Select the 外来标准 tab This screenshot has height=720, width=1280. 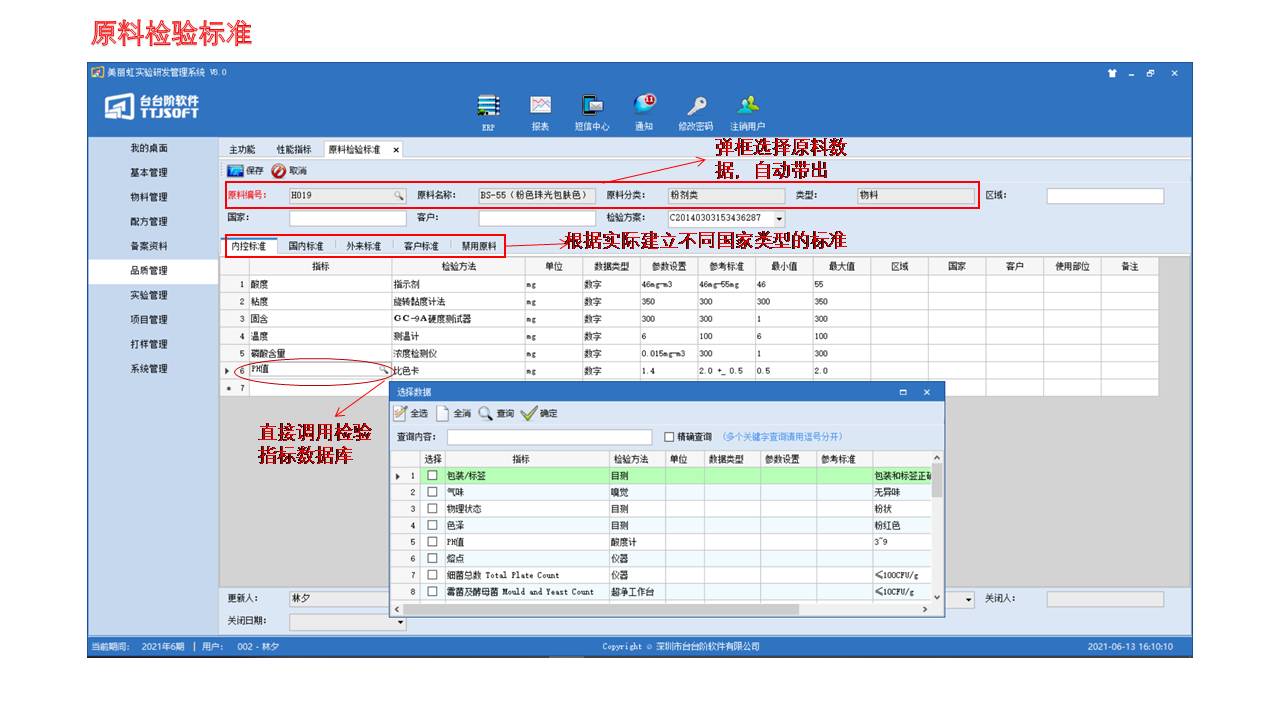point(364,246)
